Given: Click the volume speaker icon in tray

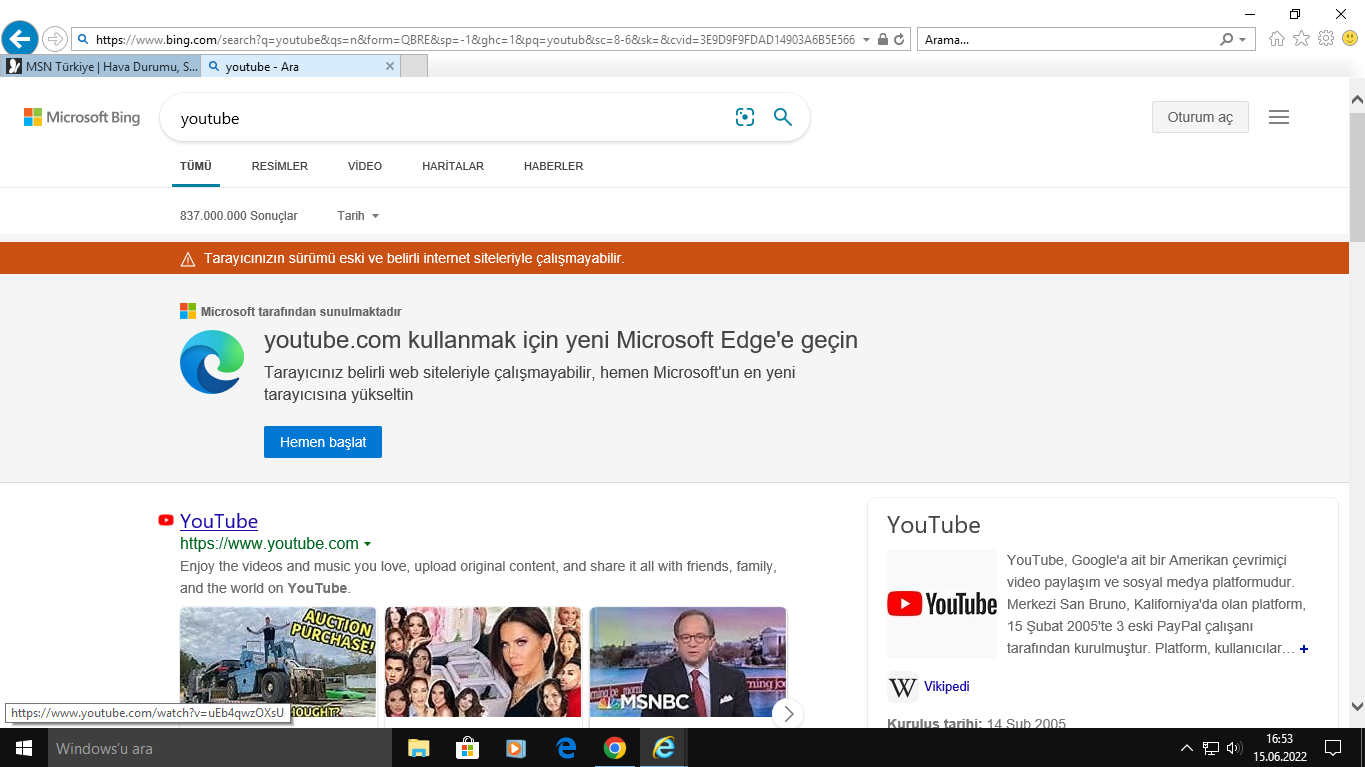Looking at the screenshot, I should click(x=1234, y=748).
